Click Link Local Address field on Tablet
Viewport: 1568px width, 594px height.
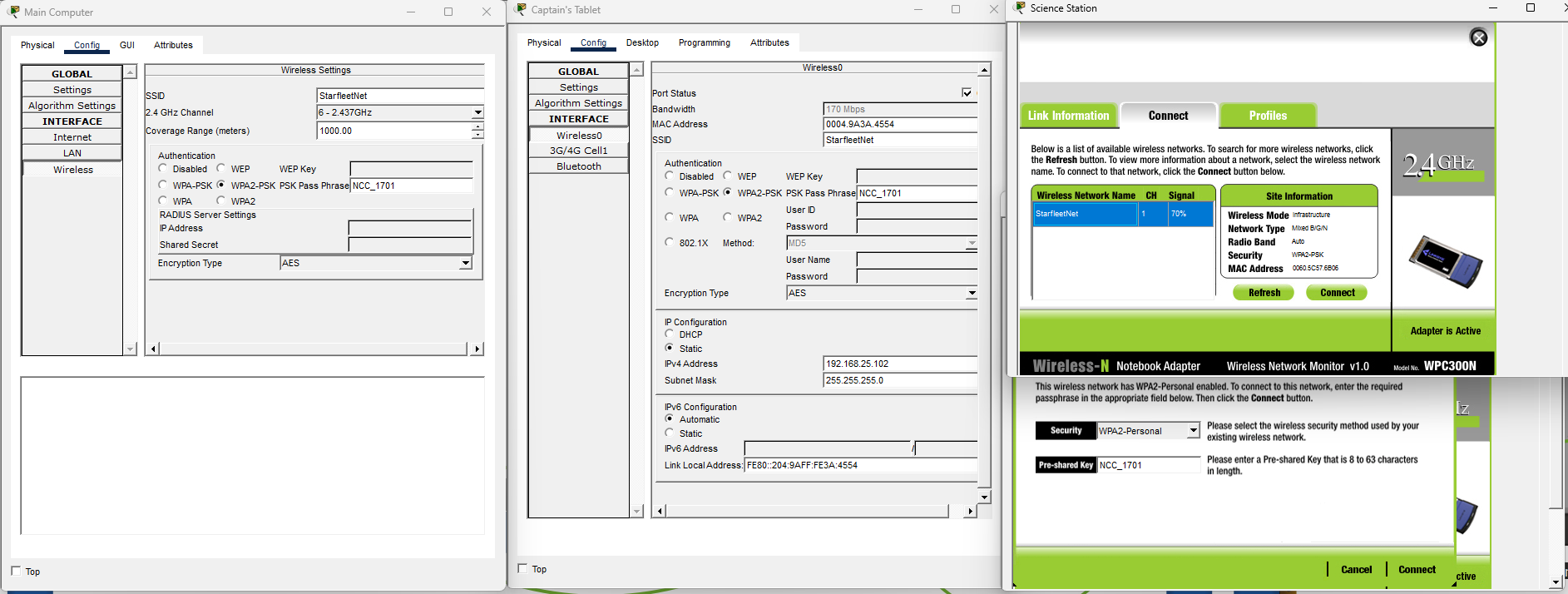[x=861, y=465]
